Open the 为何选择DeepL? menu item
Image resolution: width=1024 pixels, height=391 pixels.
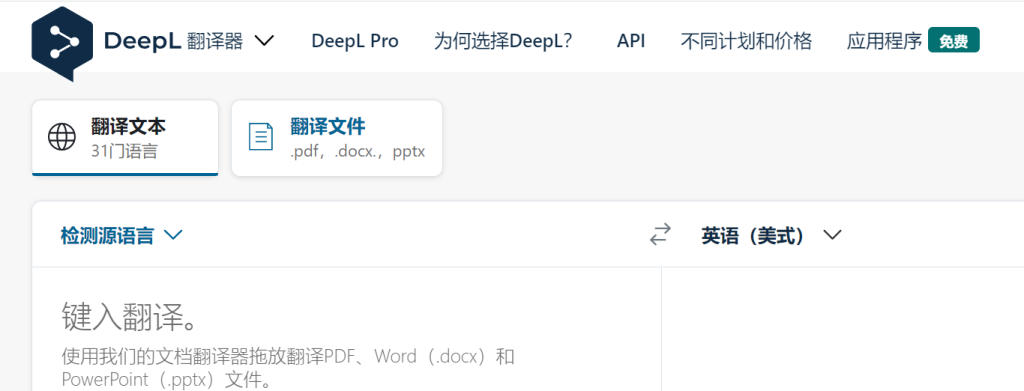click(x=503, y=41)
